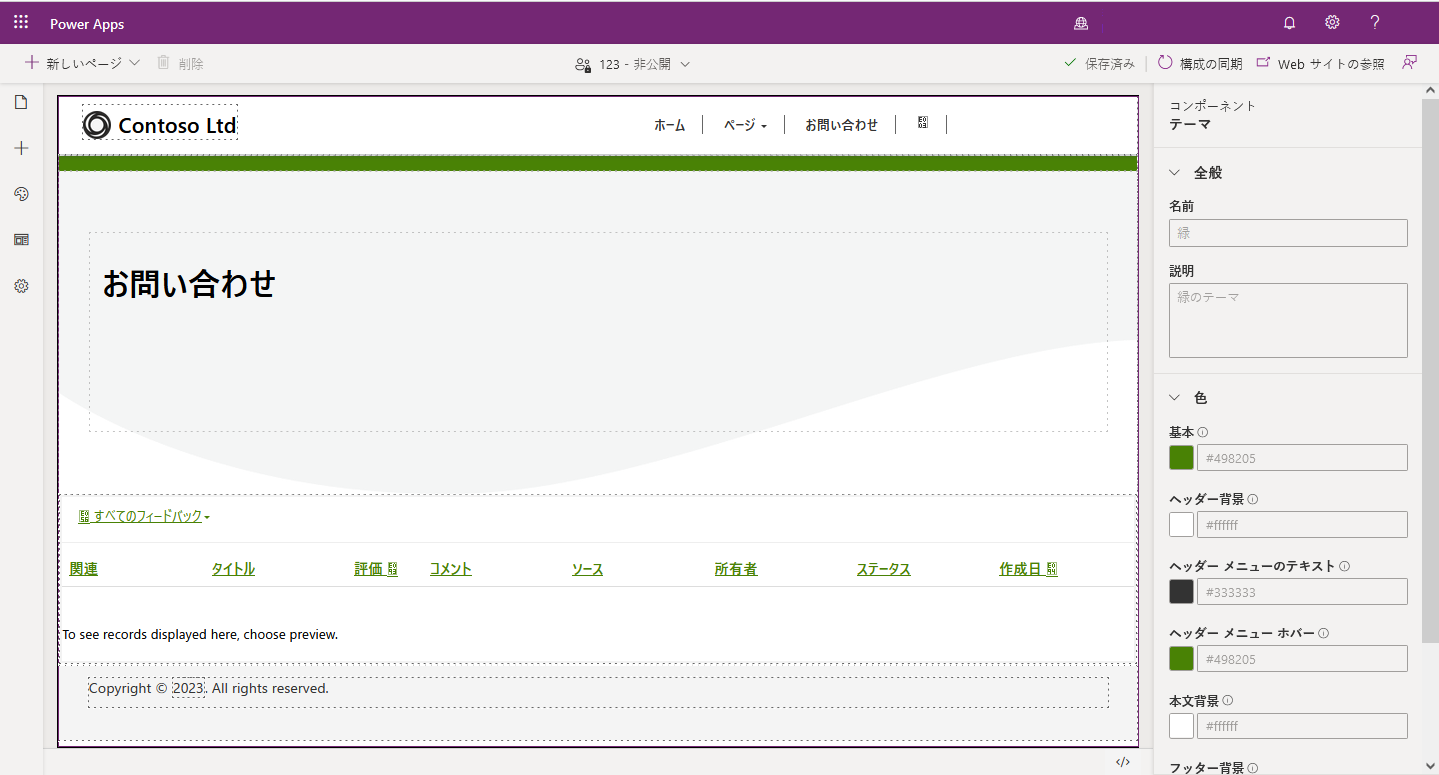Click the 基本 hex field #498205

pyautogui.click(x=1302, y=458)
